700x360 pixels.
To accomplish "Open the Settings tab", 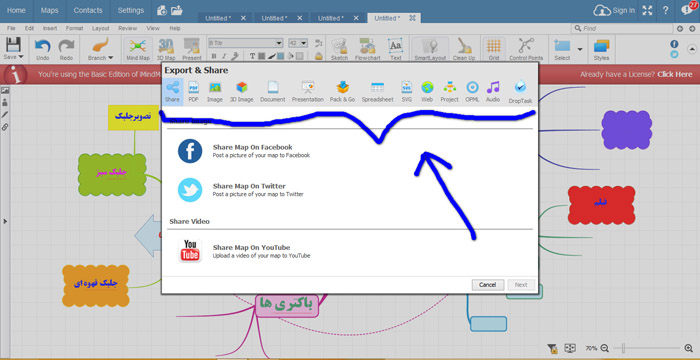I will 131,10.
